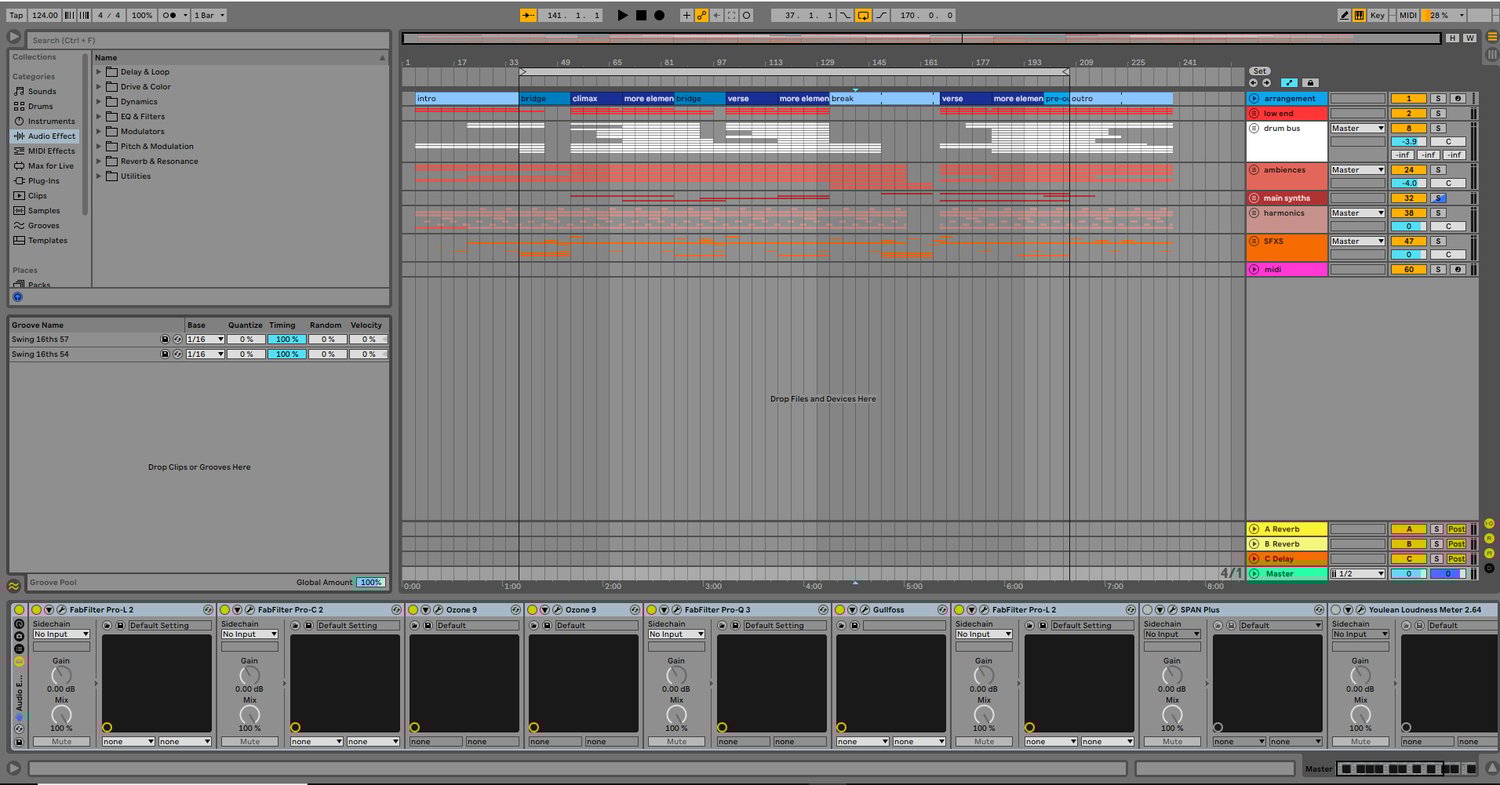
Task: Unfold the ambiences group track
Action: 1254,170
